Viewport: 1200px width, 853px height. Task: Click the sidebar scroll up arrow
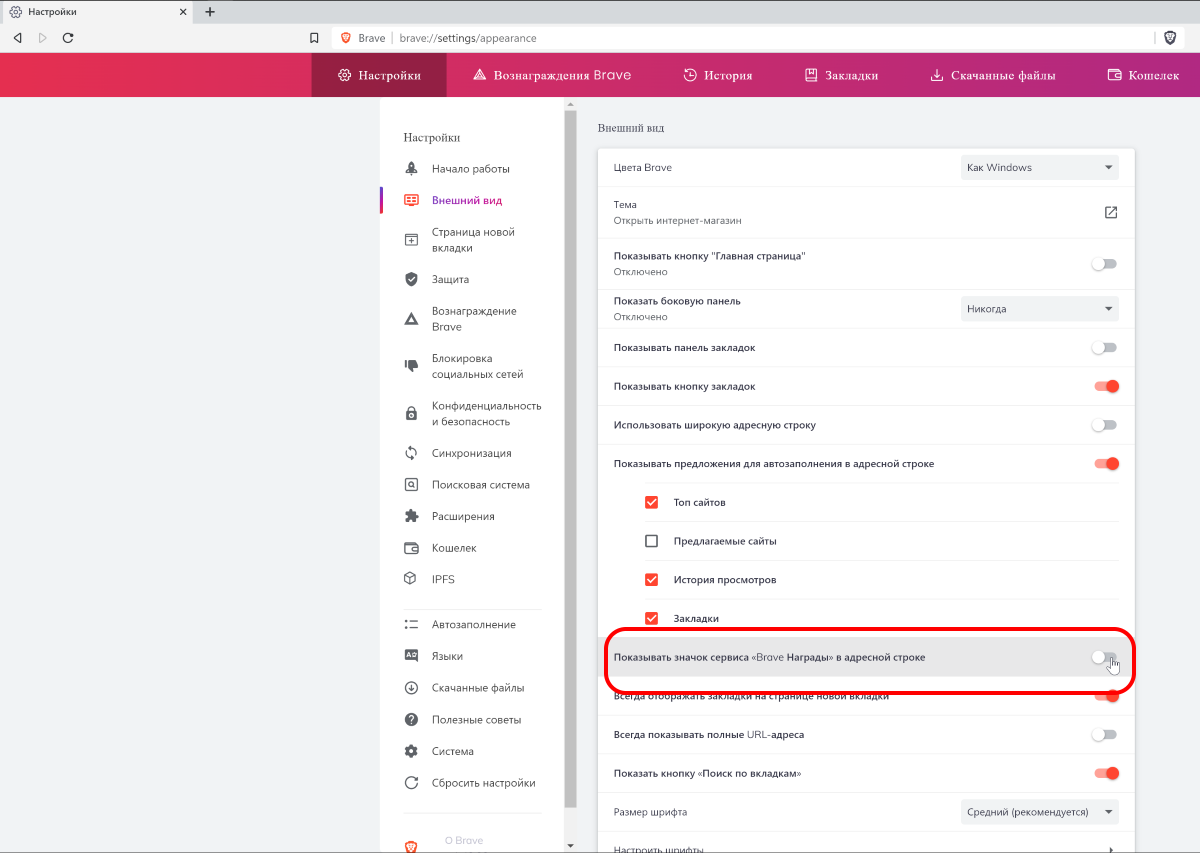(x=570, y=104)
